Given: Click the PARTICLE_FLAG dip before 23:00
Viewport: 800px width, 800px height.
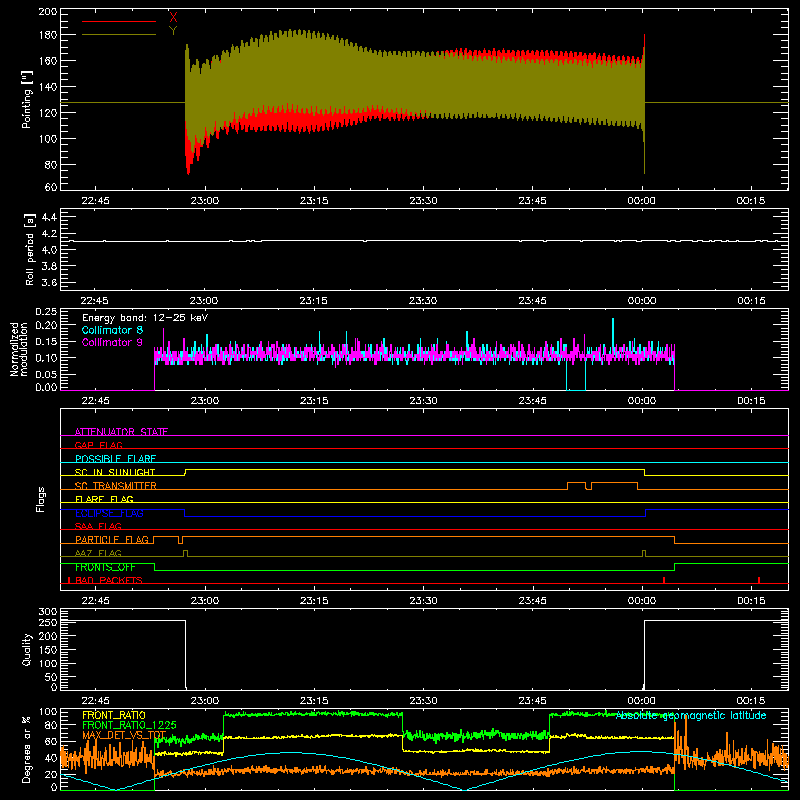Looking at the screenshot, I should pyautogui.click(x=180, y=540).
